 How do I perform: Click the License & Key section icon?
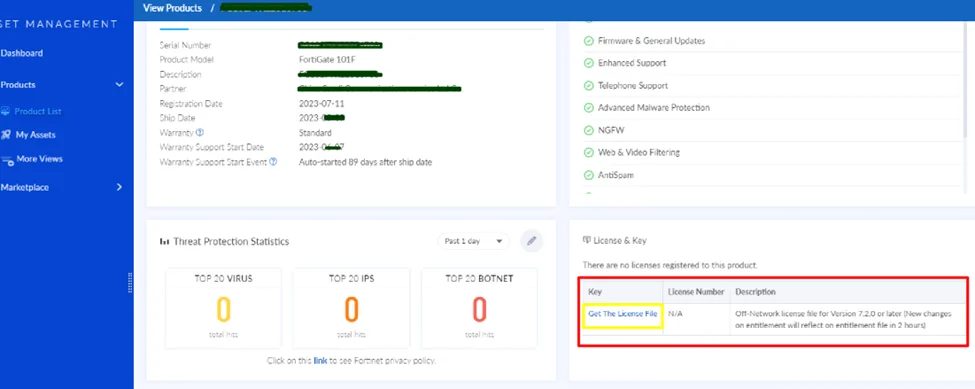point(586,240)
